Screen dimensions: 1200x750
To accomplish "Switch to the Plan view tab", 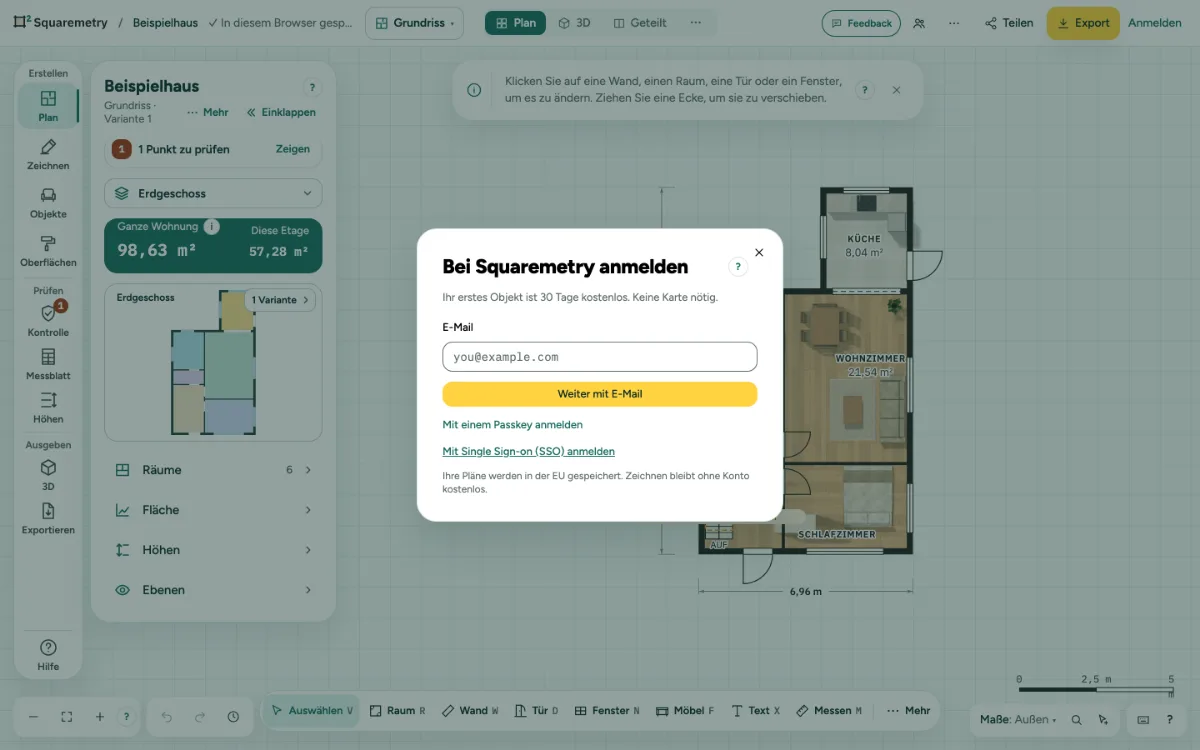I will coord(515,23).
